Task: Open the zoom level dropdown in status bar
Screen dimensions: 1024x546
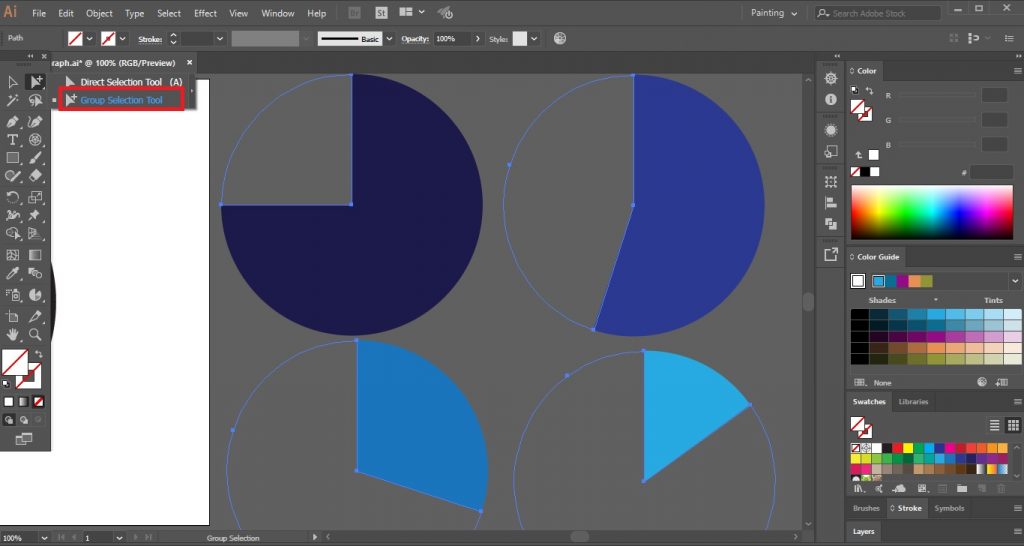Action: pyautogui.click(x=44, y=538)
